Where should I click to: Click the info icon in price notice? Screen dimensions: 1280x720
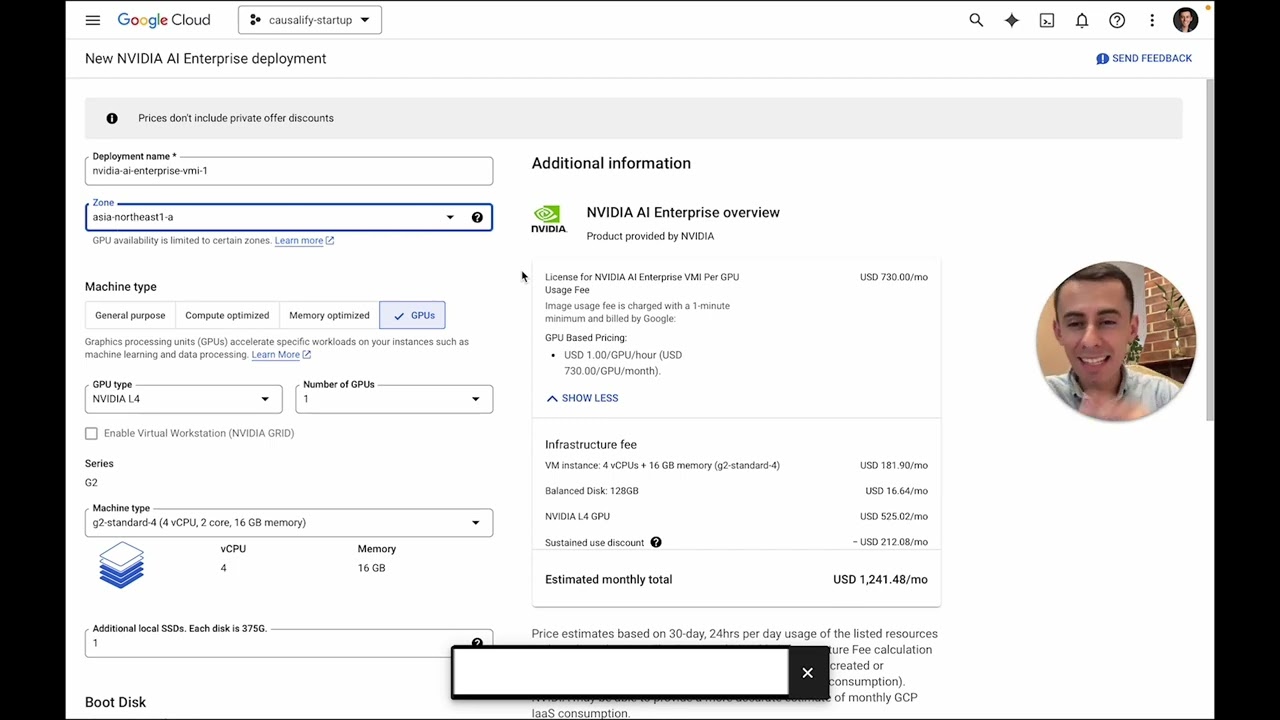coord(112,118)
